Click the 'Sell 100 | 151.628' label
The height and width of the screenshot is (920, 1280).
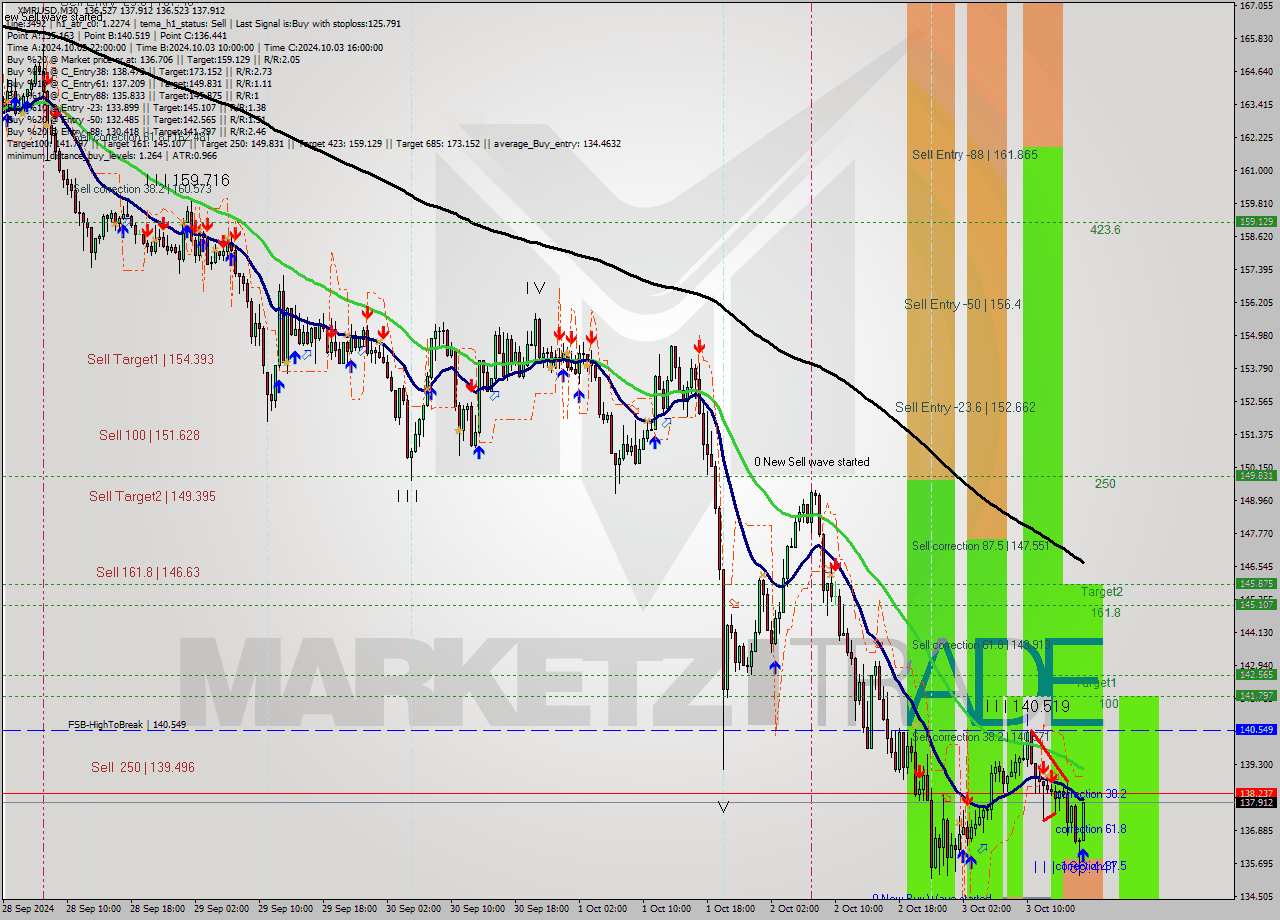[149, 435]
